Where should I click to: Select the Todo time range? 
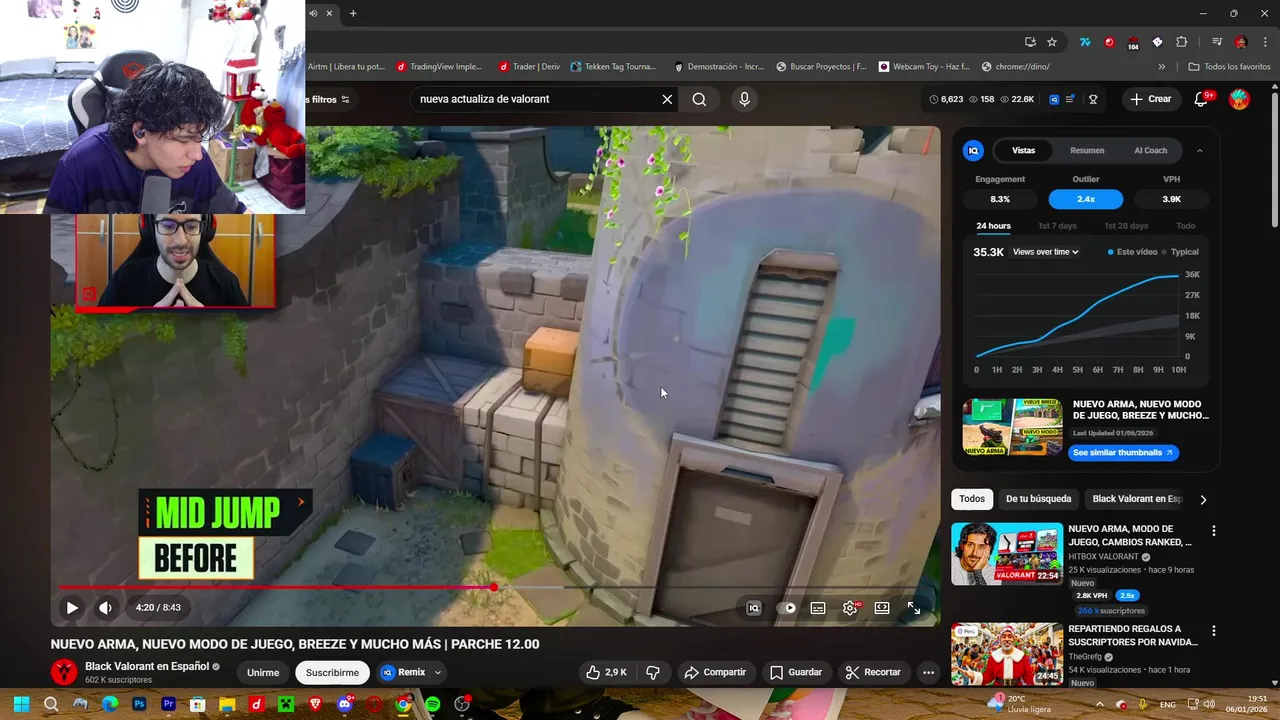tap(1185, 226)
